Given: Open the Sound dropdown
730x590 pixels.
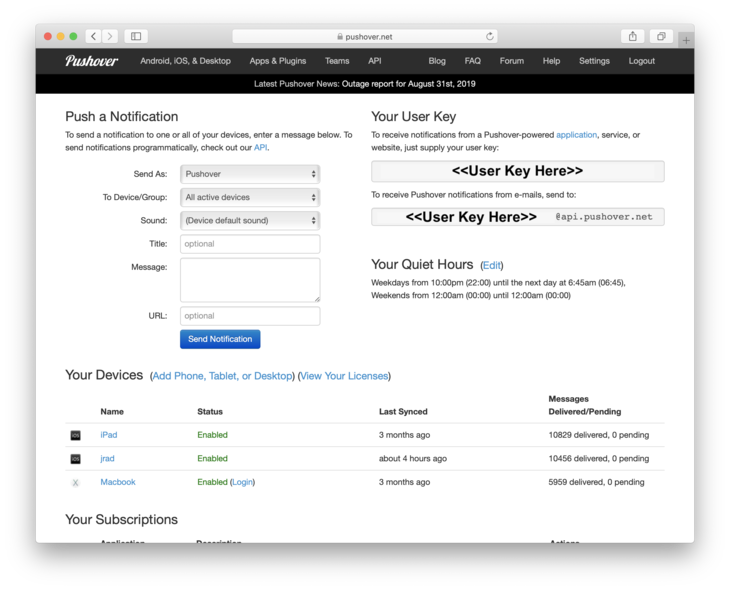Looking at the screenshot, I should (250, 221).
